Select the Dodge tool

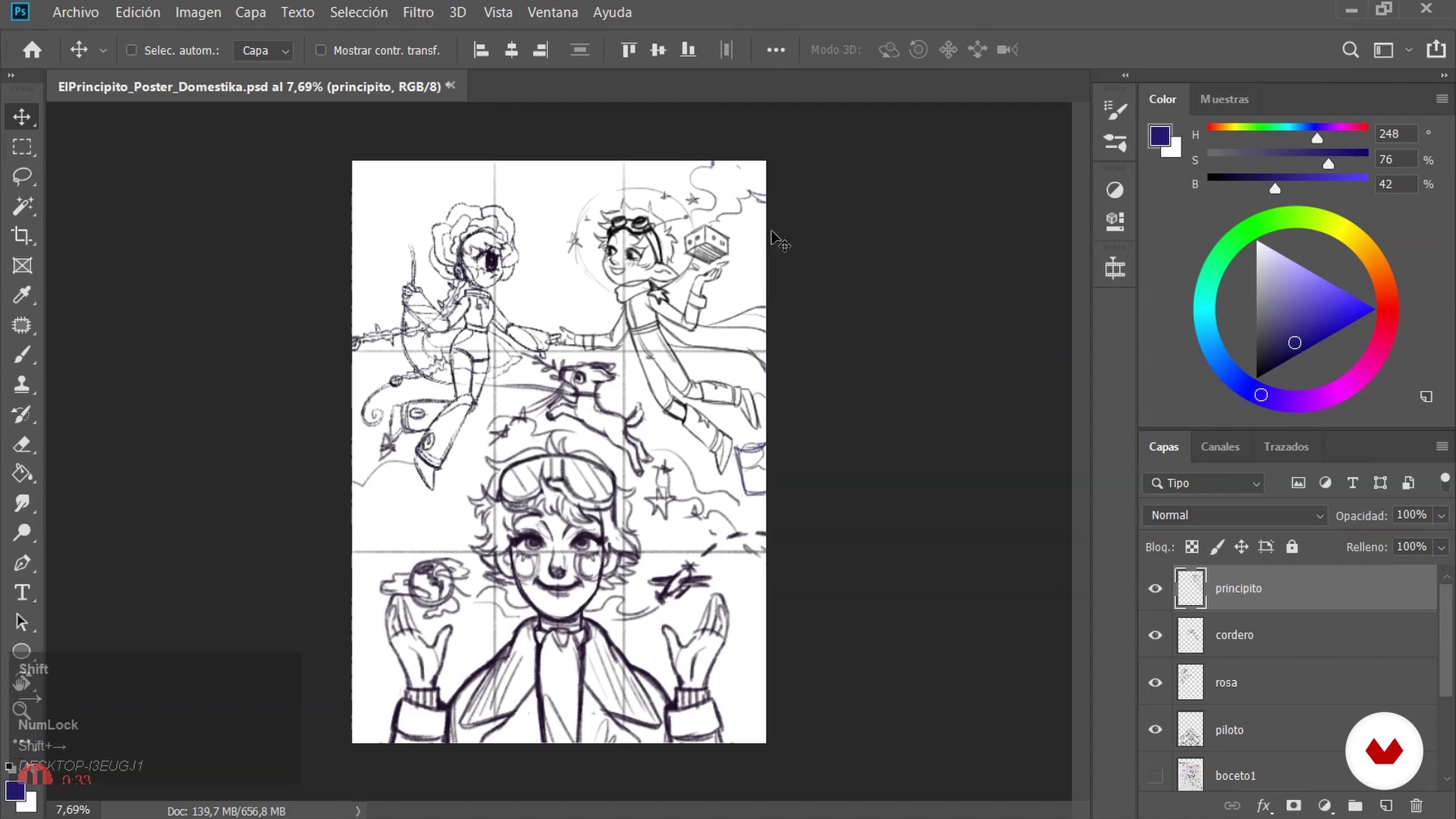coord(22,533)
